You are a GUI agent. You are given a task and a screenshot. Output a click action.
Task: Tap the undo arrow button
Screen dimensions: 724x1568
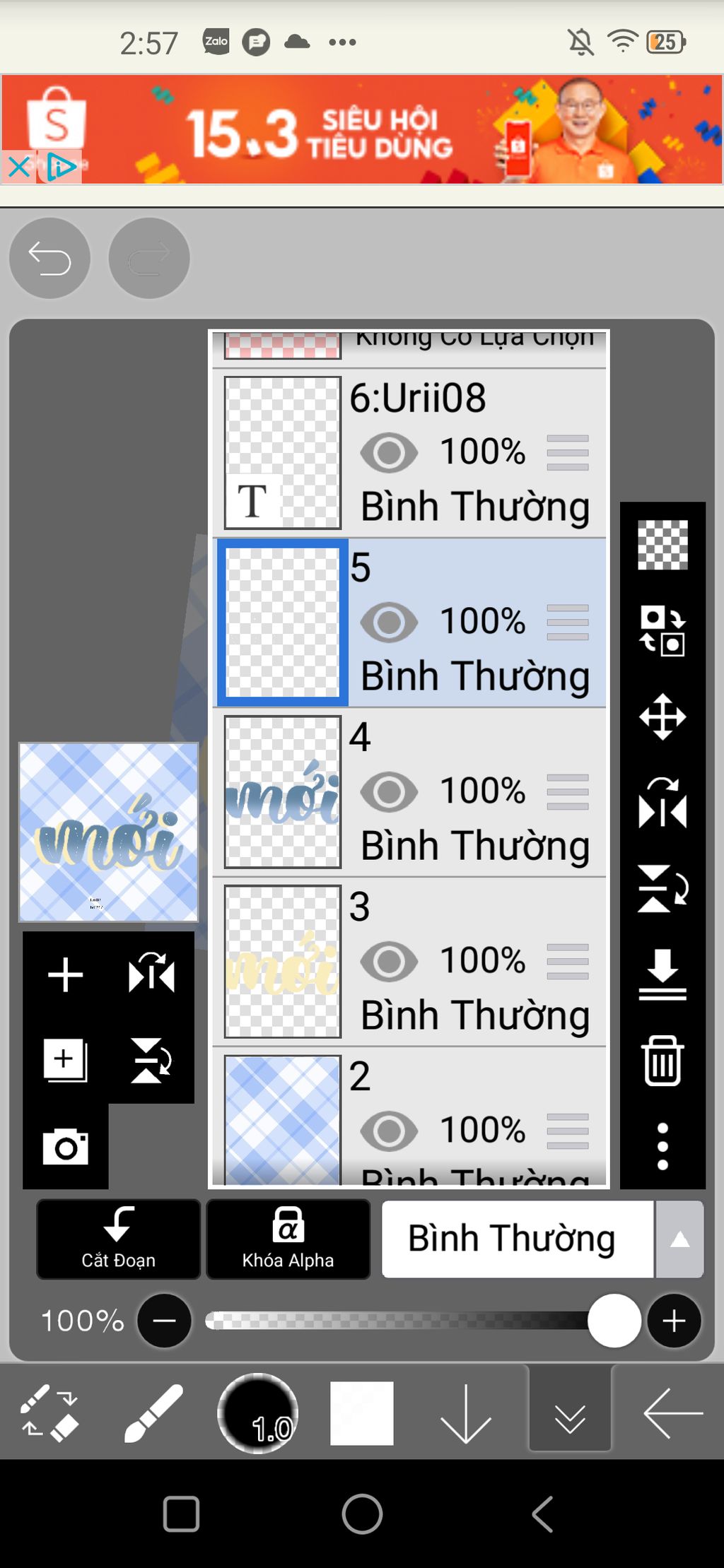(49, 258)
